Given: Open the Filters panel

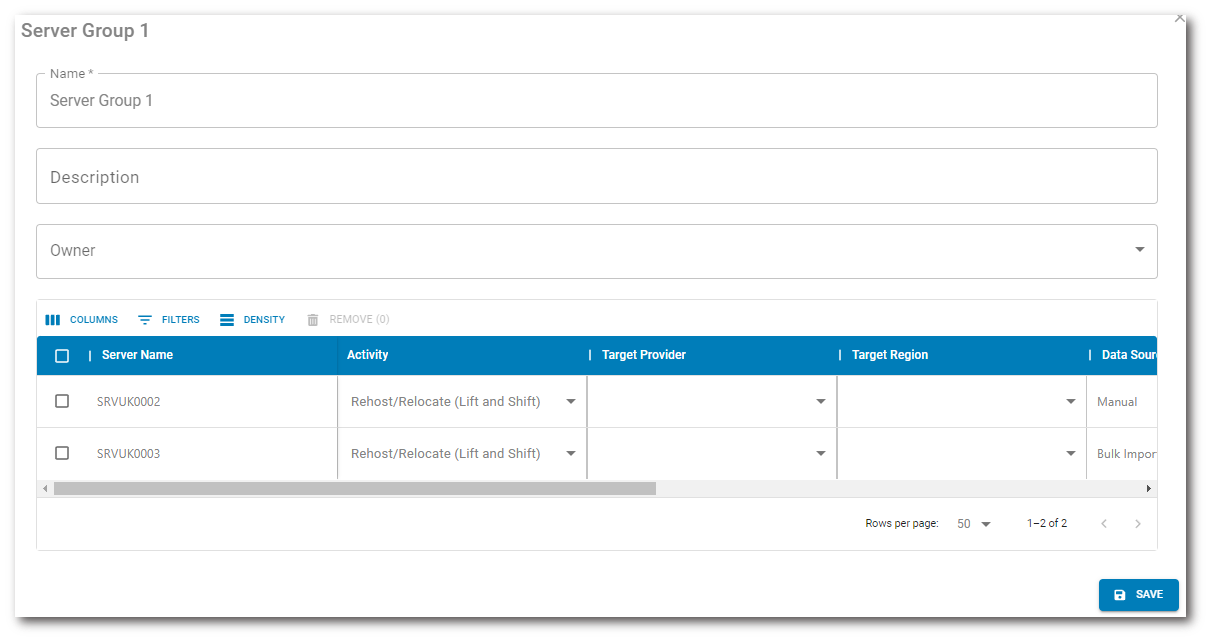Looking at the screenshot, I should (169, 320).
